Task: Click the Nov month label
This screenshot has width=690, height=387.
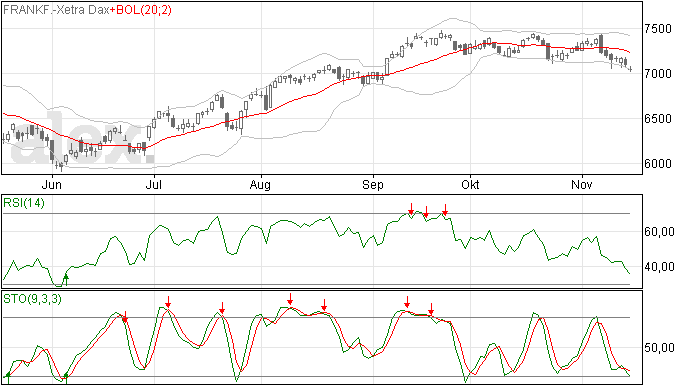Action: [582, 185]
